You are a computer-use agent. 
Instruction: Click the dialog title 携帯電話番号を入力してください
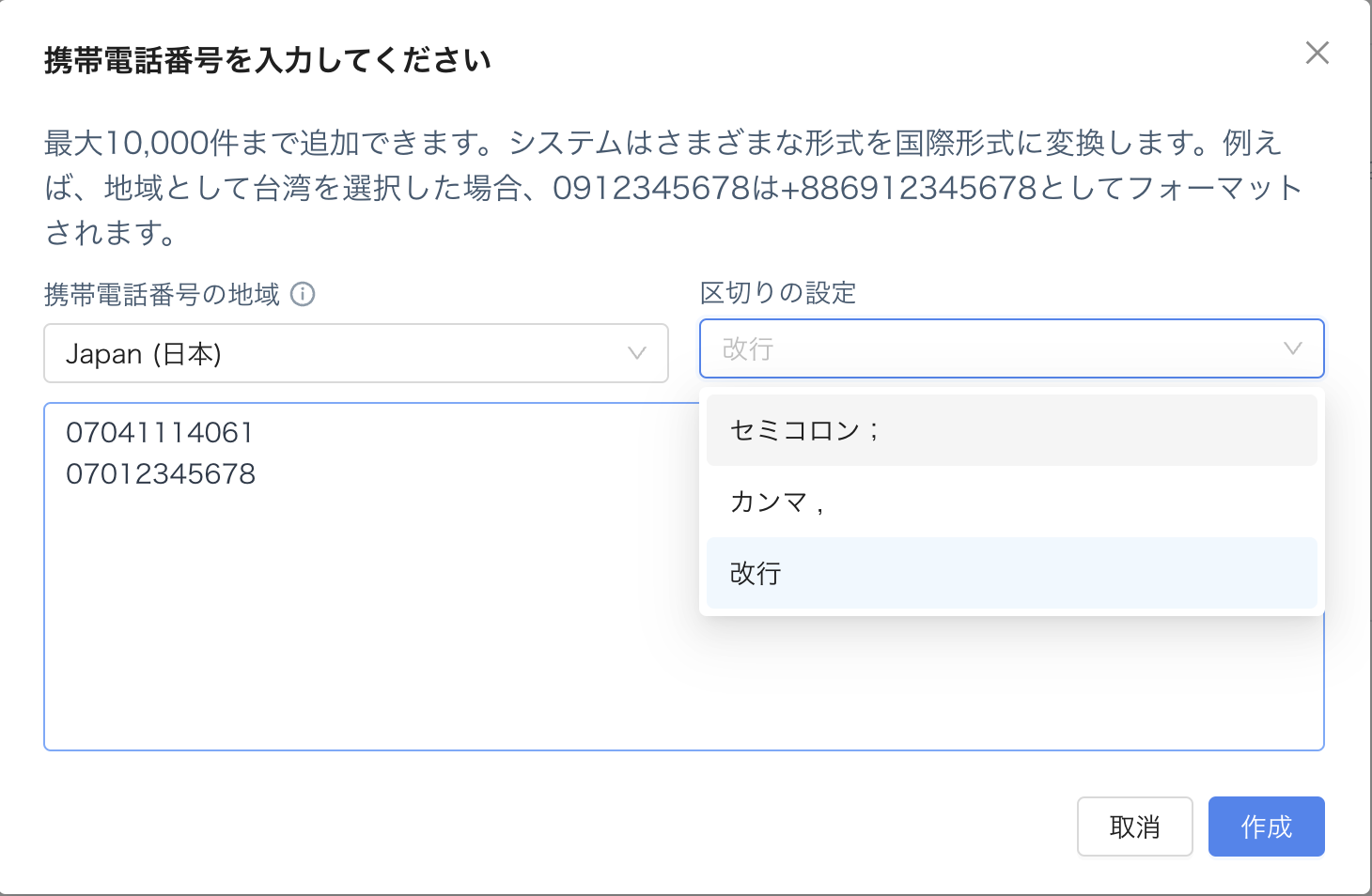pos(268,61)
